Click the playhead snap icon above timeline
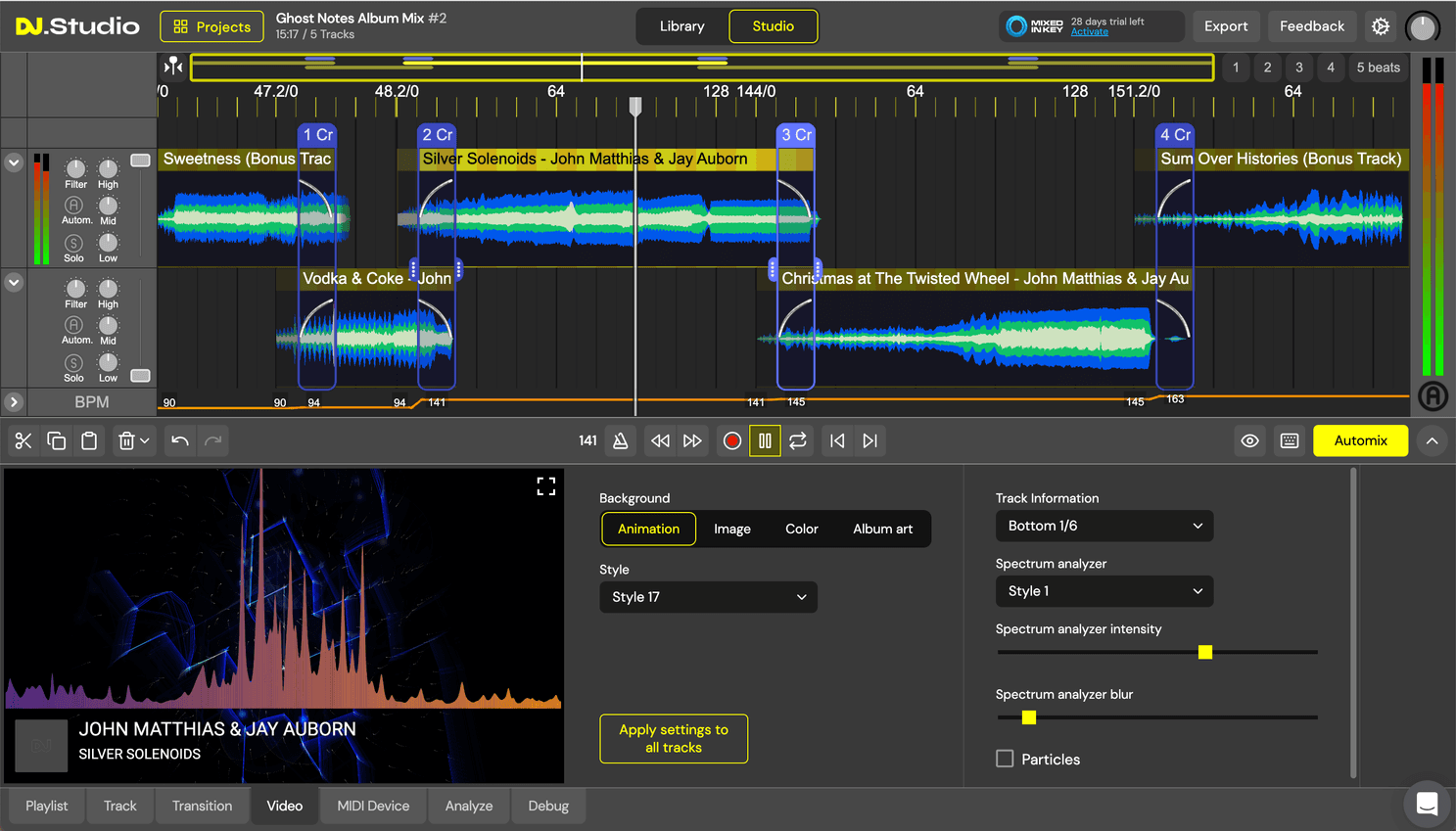The width and height of the screenshot is (1456, 831). [173, 67]
